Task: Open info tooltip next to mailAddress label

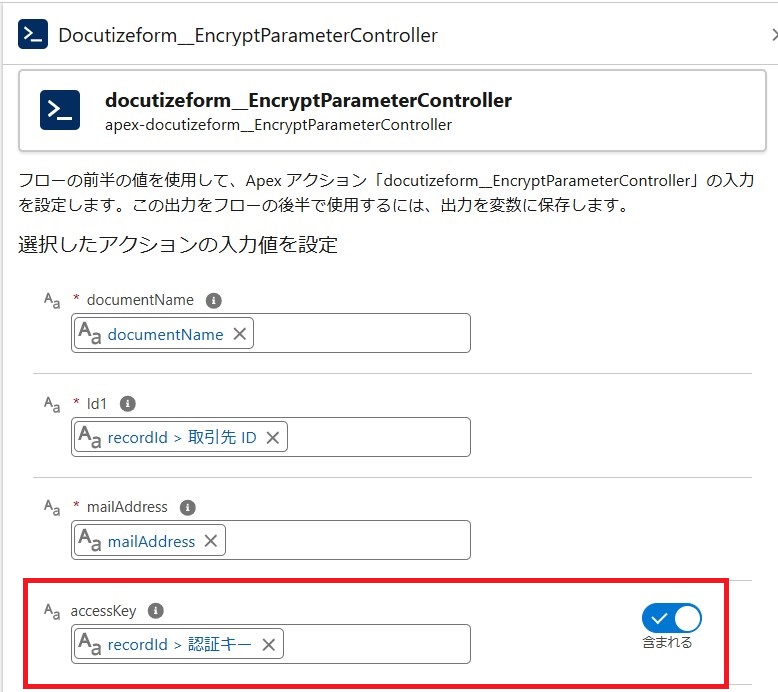Action: (188, 507)
